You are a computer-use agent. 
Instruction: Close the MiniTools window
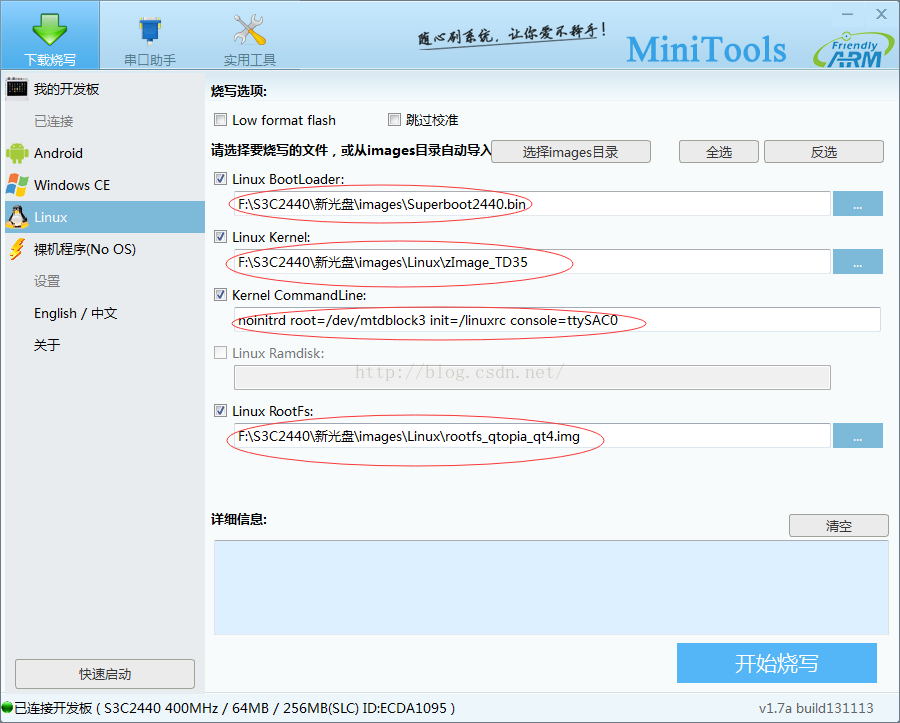click(882, 14)
